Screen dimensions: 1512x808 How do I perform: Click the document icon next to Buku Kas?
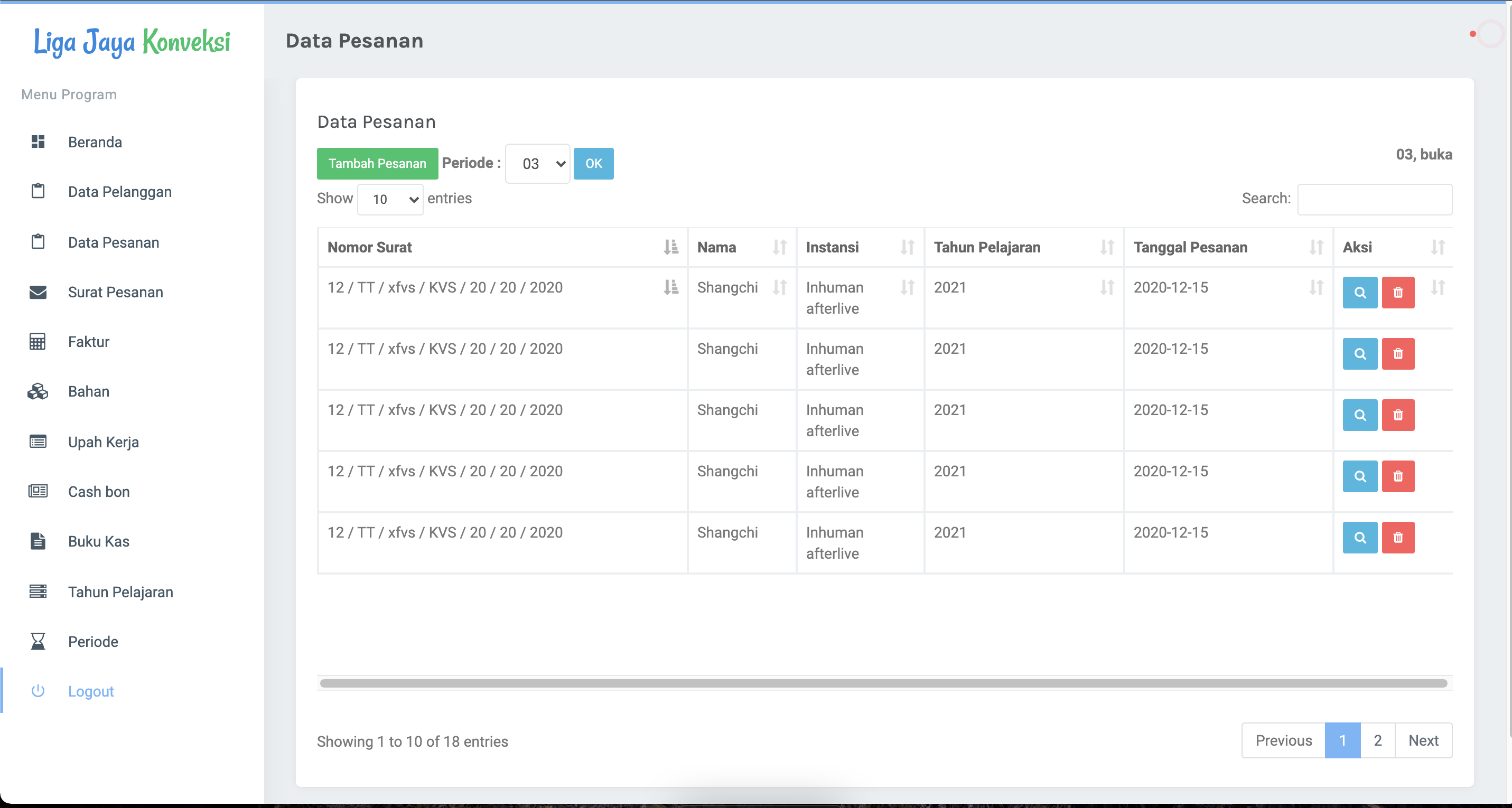[x=38, y=541]
